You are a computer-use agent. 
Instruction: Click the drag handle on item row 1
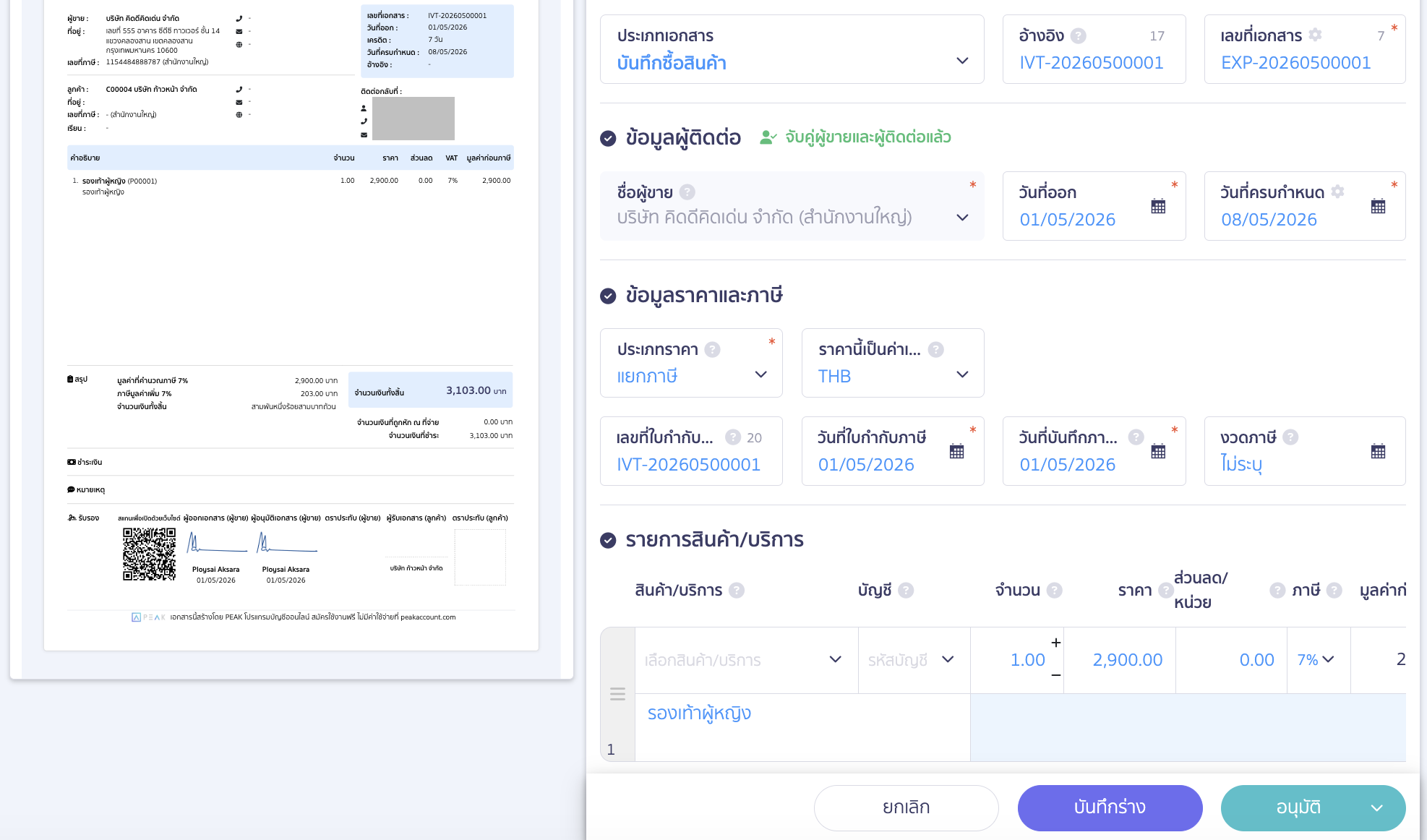click(617, 694)
